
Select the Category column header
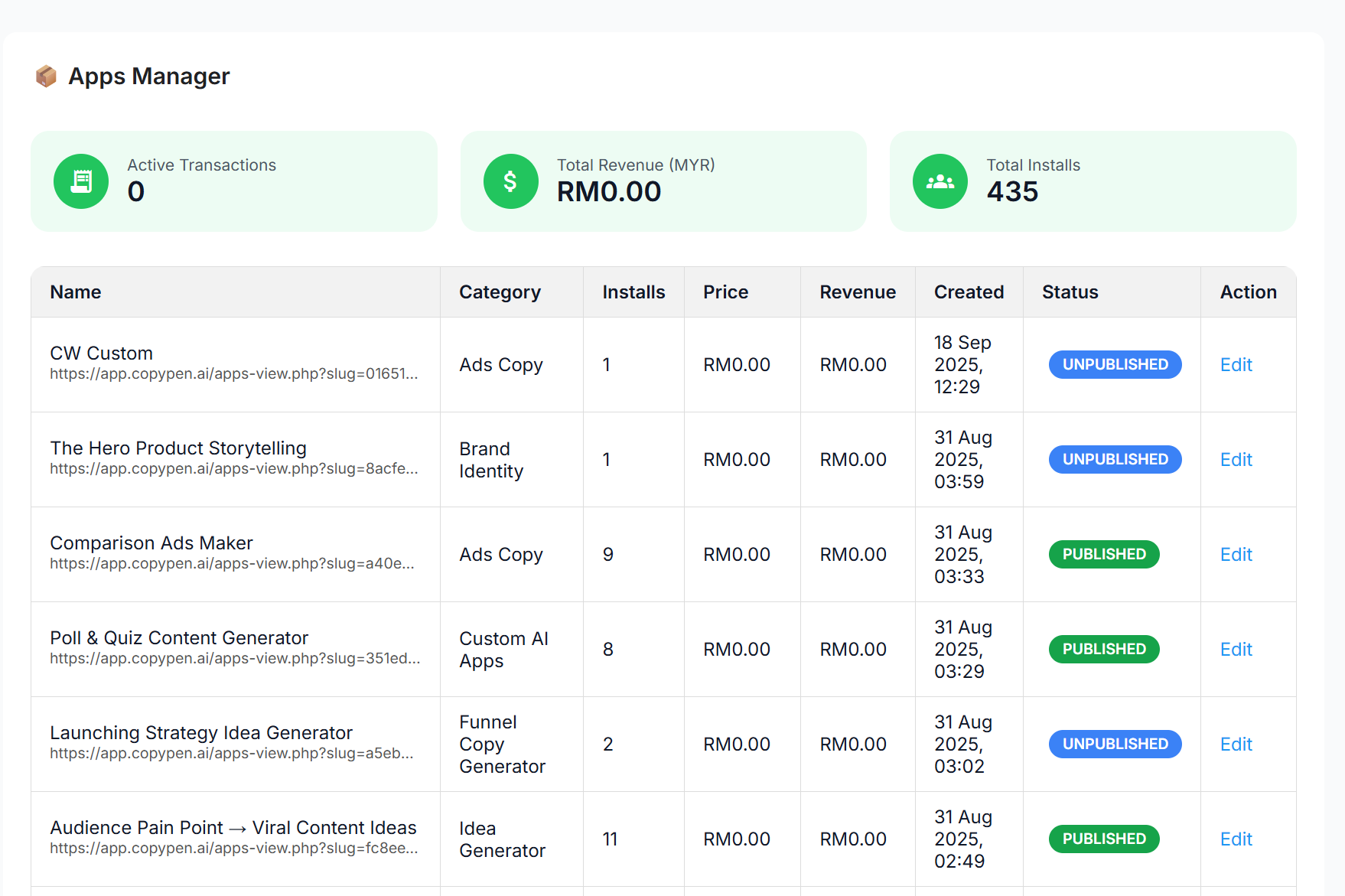click(x=500, y=292)
